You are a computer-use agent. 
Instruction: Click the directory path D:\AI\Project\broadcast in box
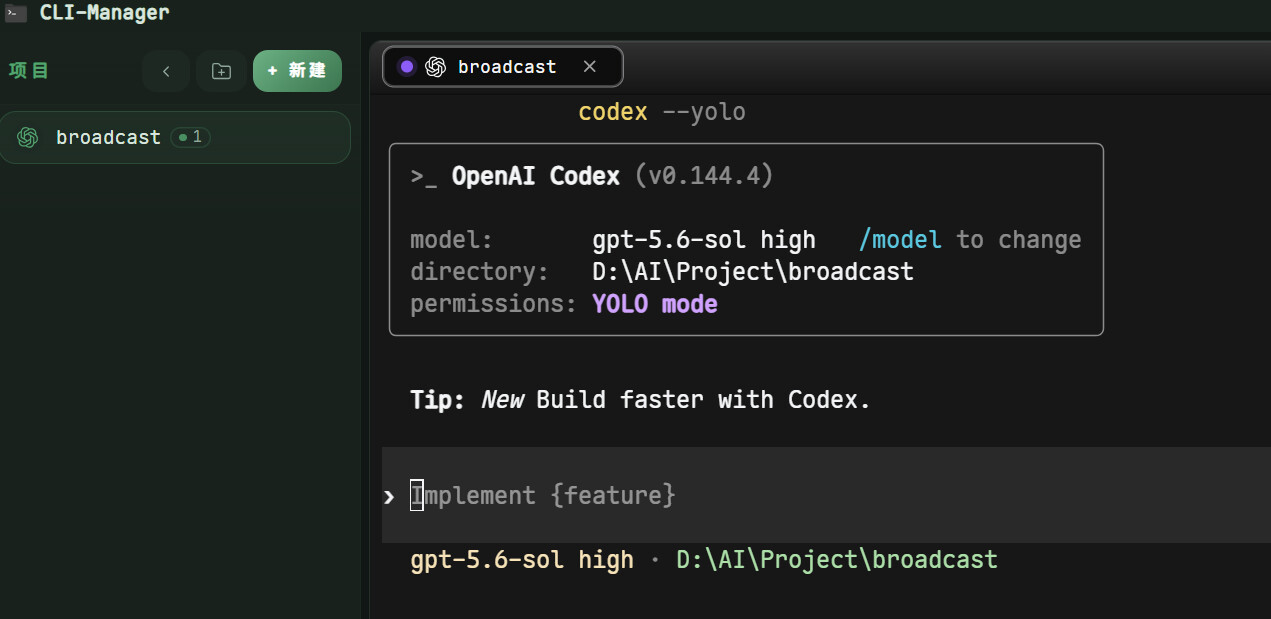coord(753,272)
